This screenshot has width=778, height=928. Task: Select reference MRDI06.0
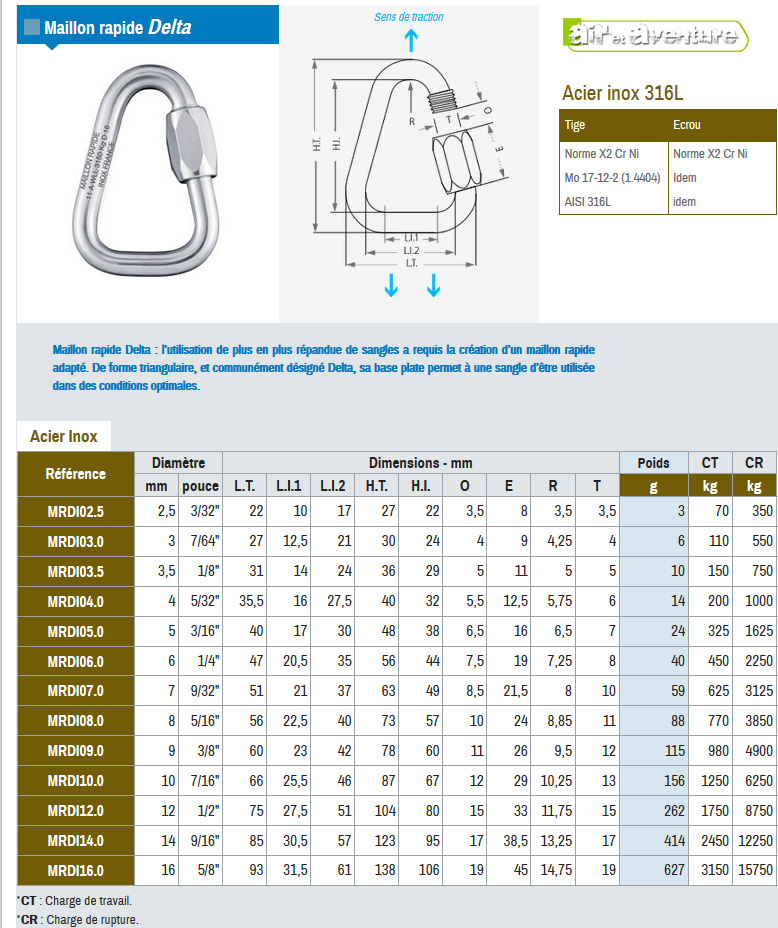pos(76,662)
